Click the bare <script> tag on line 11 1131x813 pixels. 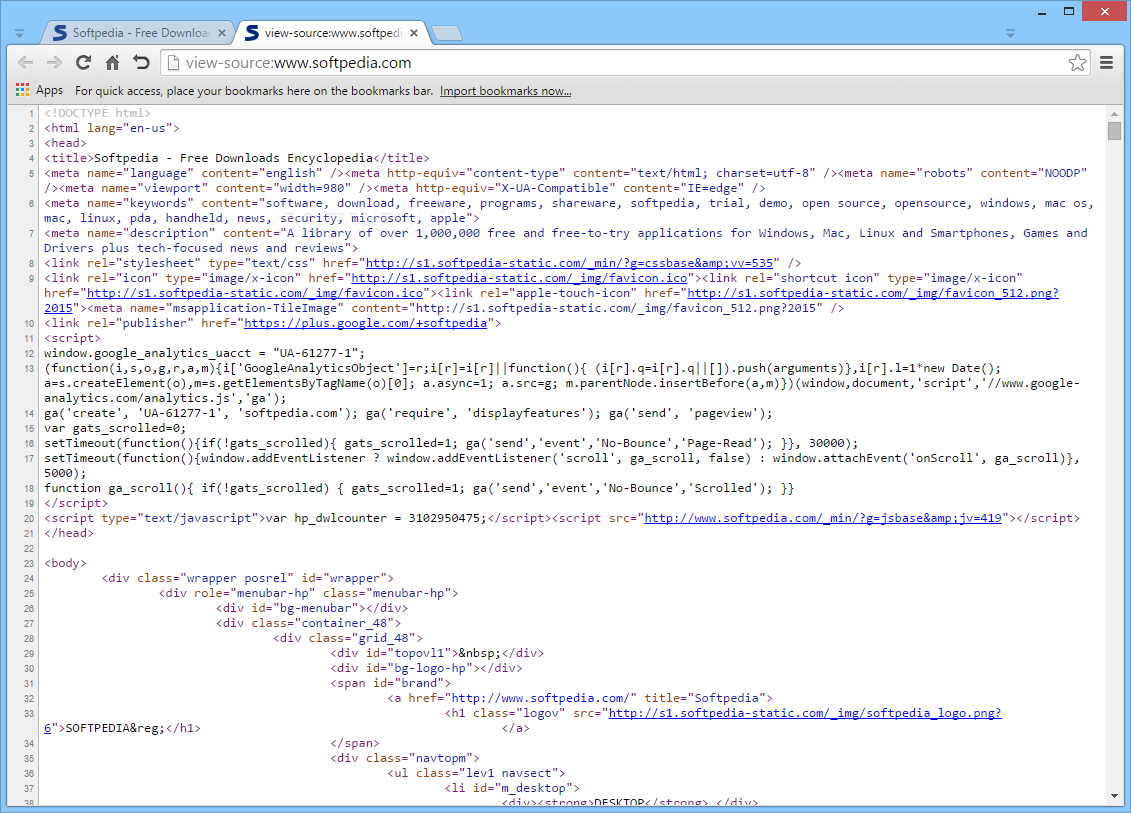click(x=72, y=338)
